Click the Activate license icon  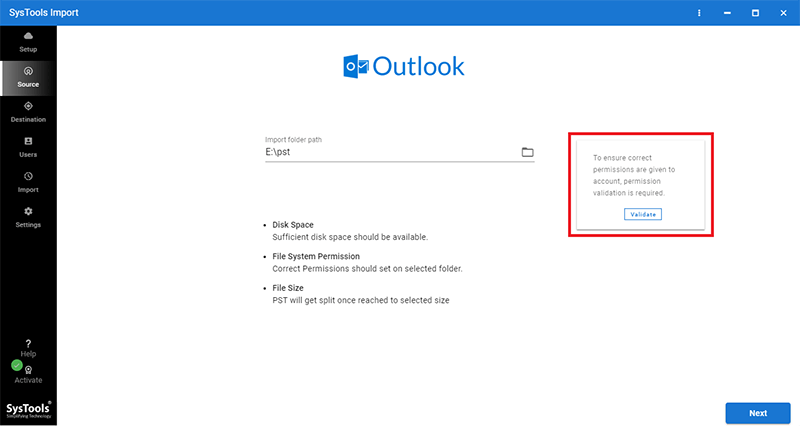[29, 370]
